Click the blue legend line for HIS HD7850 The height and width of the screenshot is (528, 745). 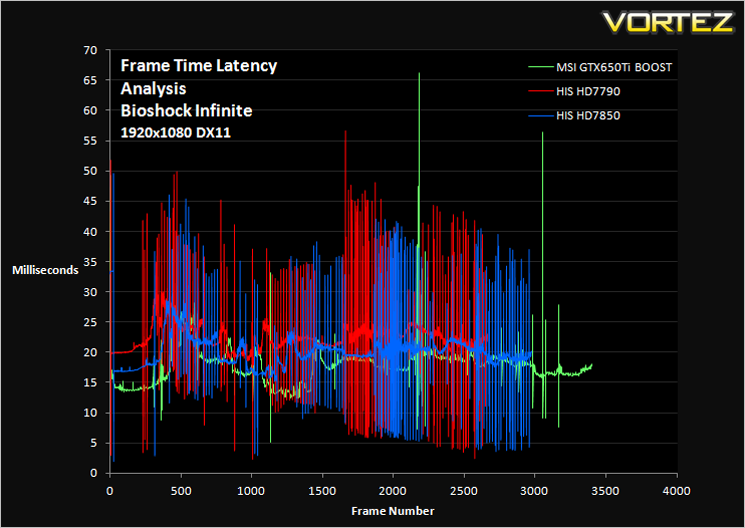pos(541,115)
